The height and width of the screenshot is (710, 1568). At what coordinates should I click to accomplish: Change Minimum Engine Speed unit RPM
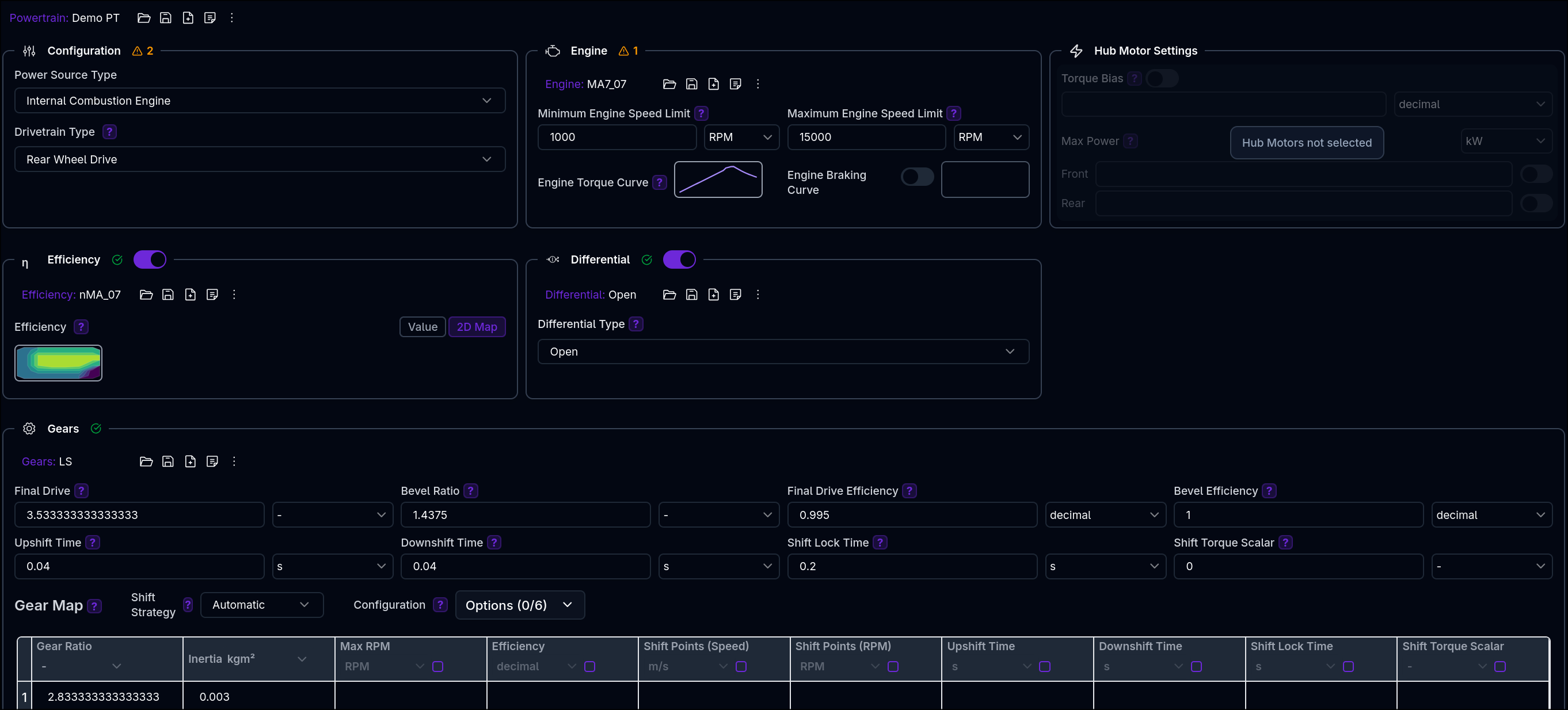point(741,137)
